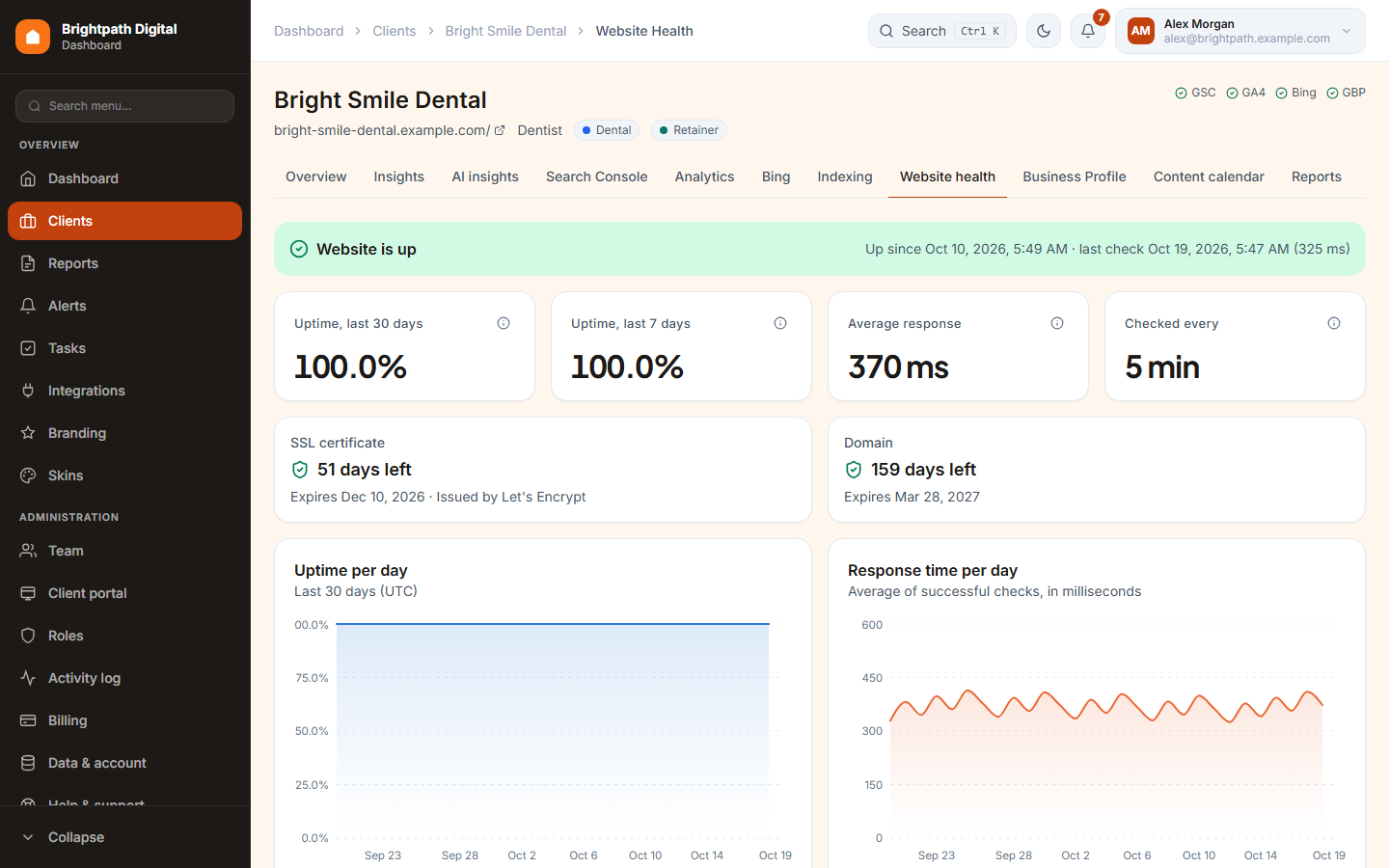Click the Integrations plug icon in sidebar

28,391
